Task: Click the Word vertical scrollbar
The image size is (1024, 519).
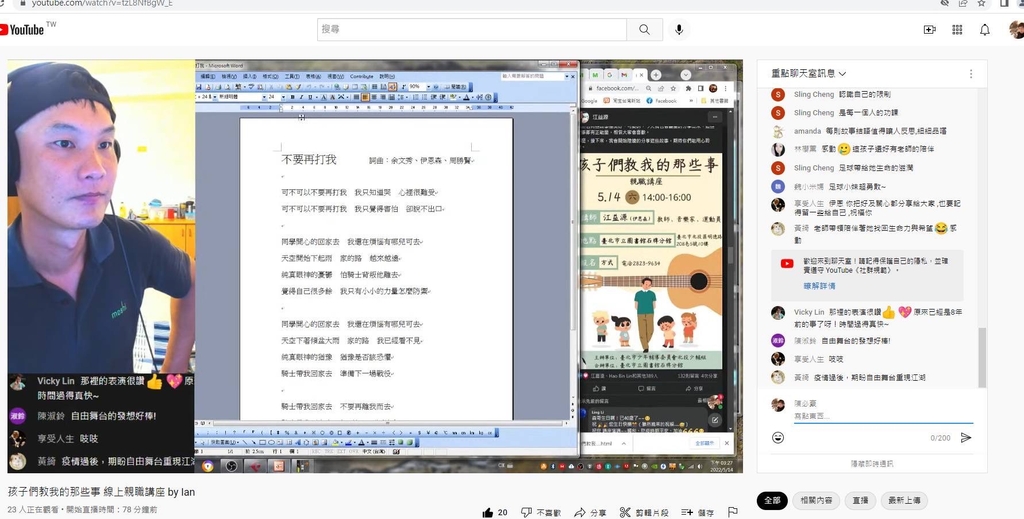Action: pos(575,261)
